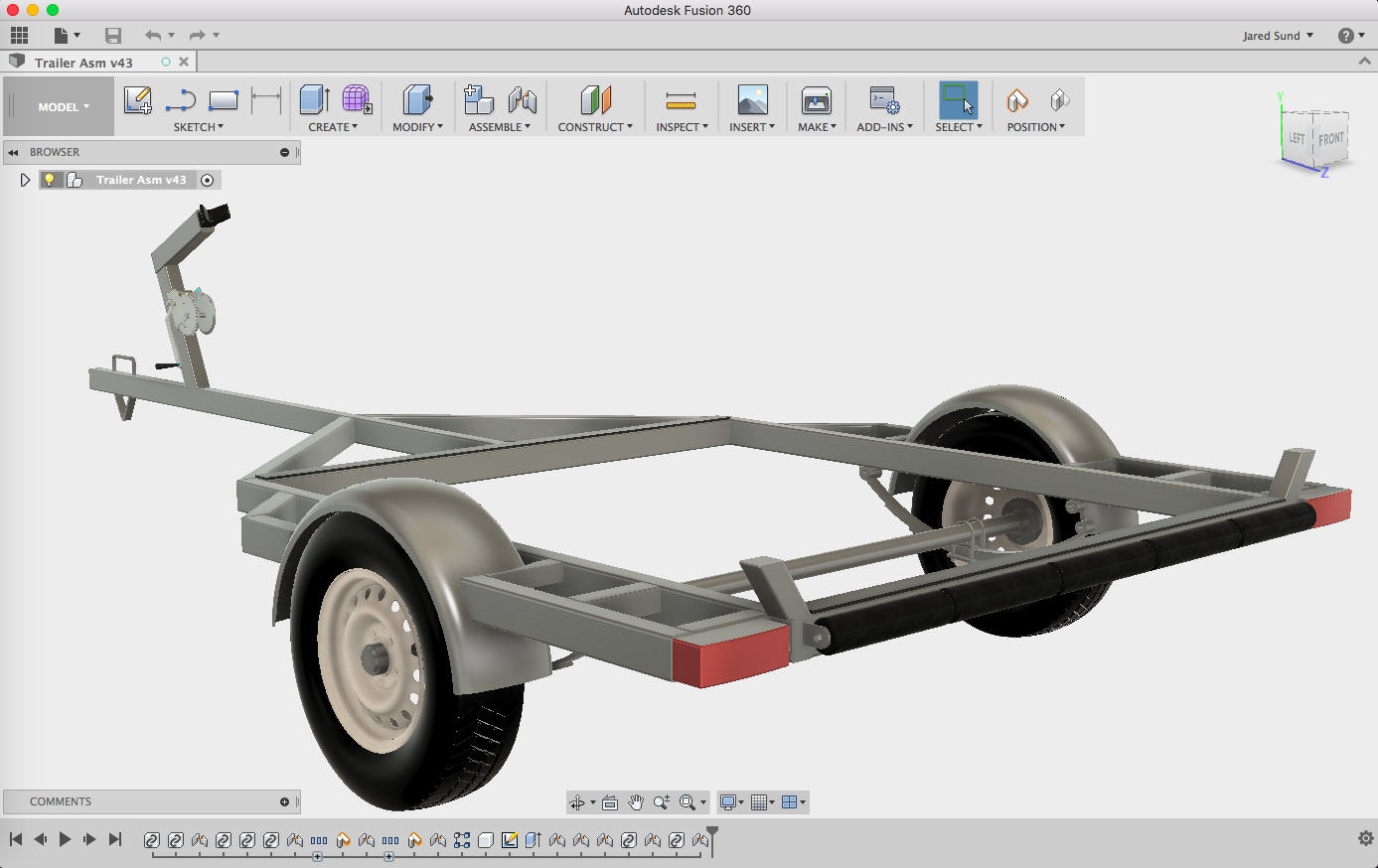This screenshot has height=868, width=1378.
Task: Toggle the Comments panel open button
Action: [284, 801]
